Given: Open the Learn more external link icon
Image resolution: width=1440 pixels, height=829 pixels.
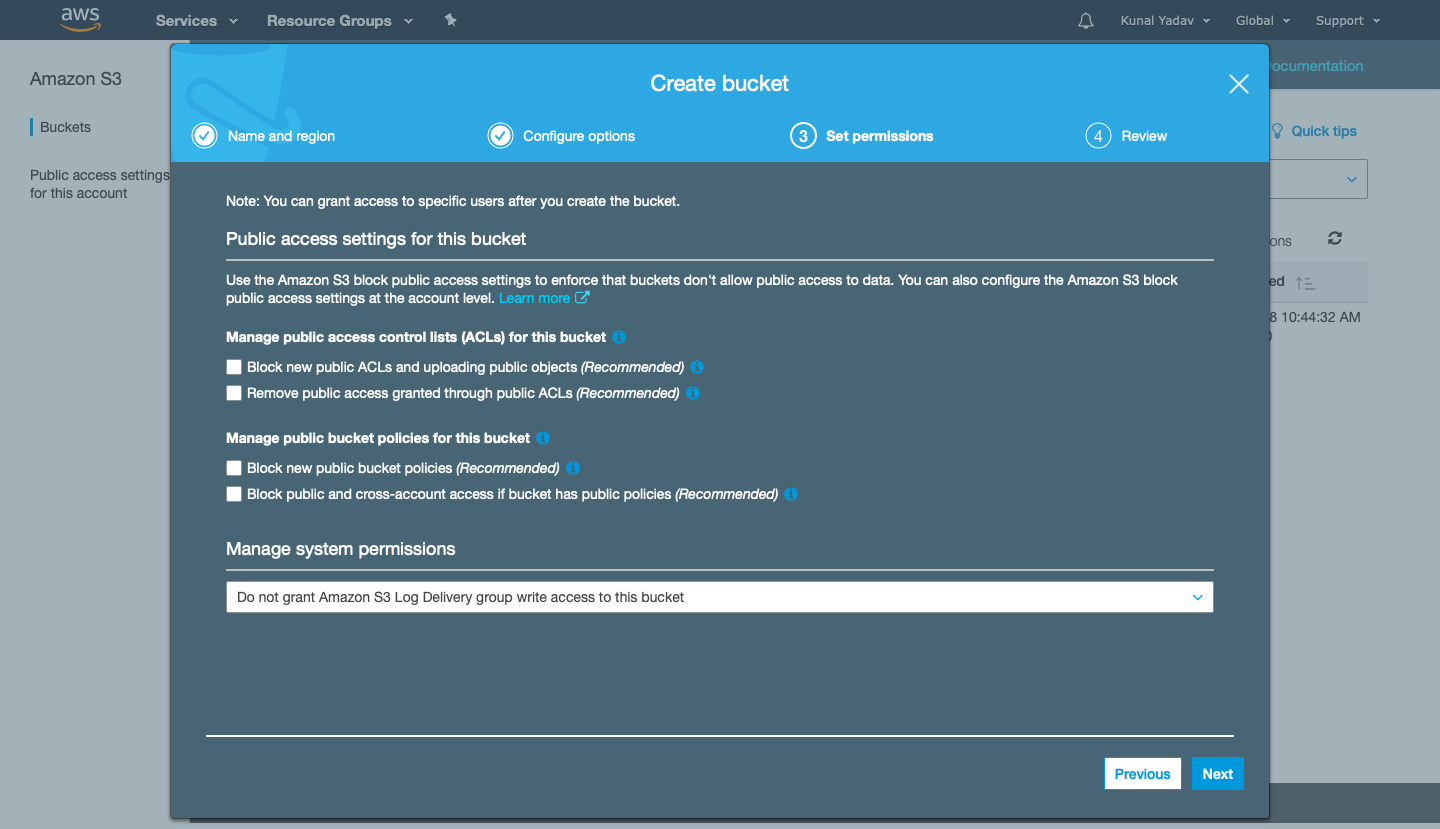Looking at the screenshot, I should [x=582, y=298].
